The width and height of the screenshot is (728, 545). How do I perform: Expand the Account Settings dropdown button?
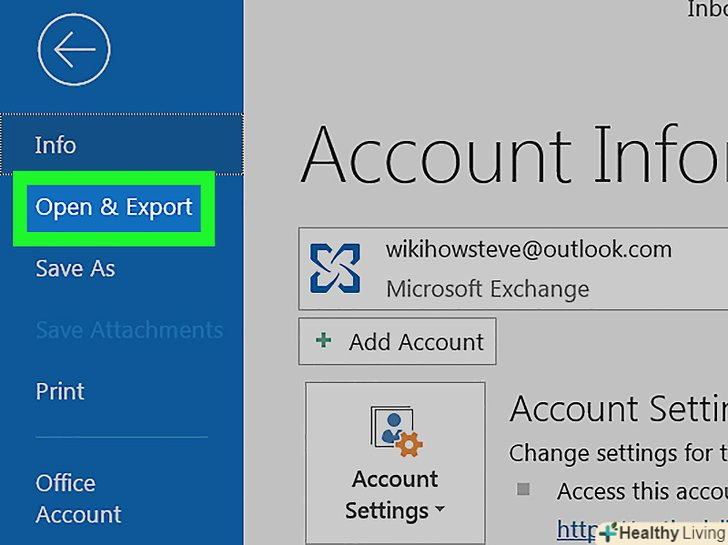point(395,463)
